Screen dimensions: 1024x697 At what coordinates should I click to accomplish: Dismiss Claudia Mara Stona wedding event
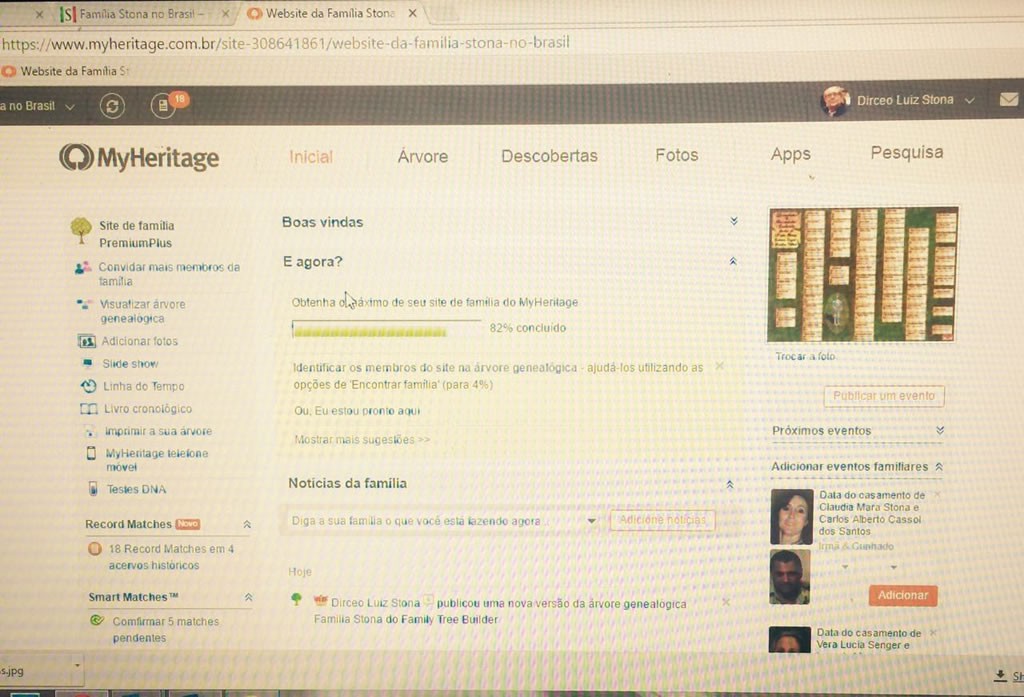coord(937,494)
